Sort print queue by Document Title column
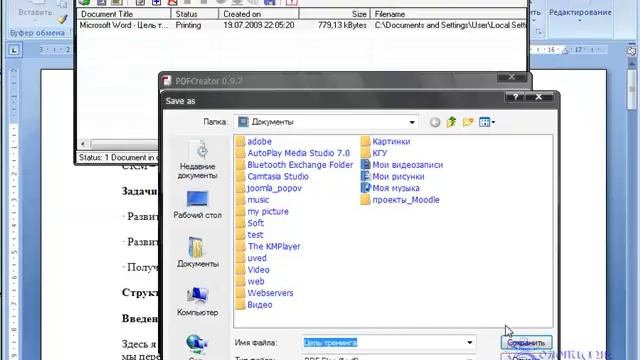640x360 pixels. [124, 14]
